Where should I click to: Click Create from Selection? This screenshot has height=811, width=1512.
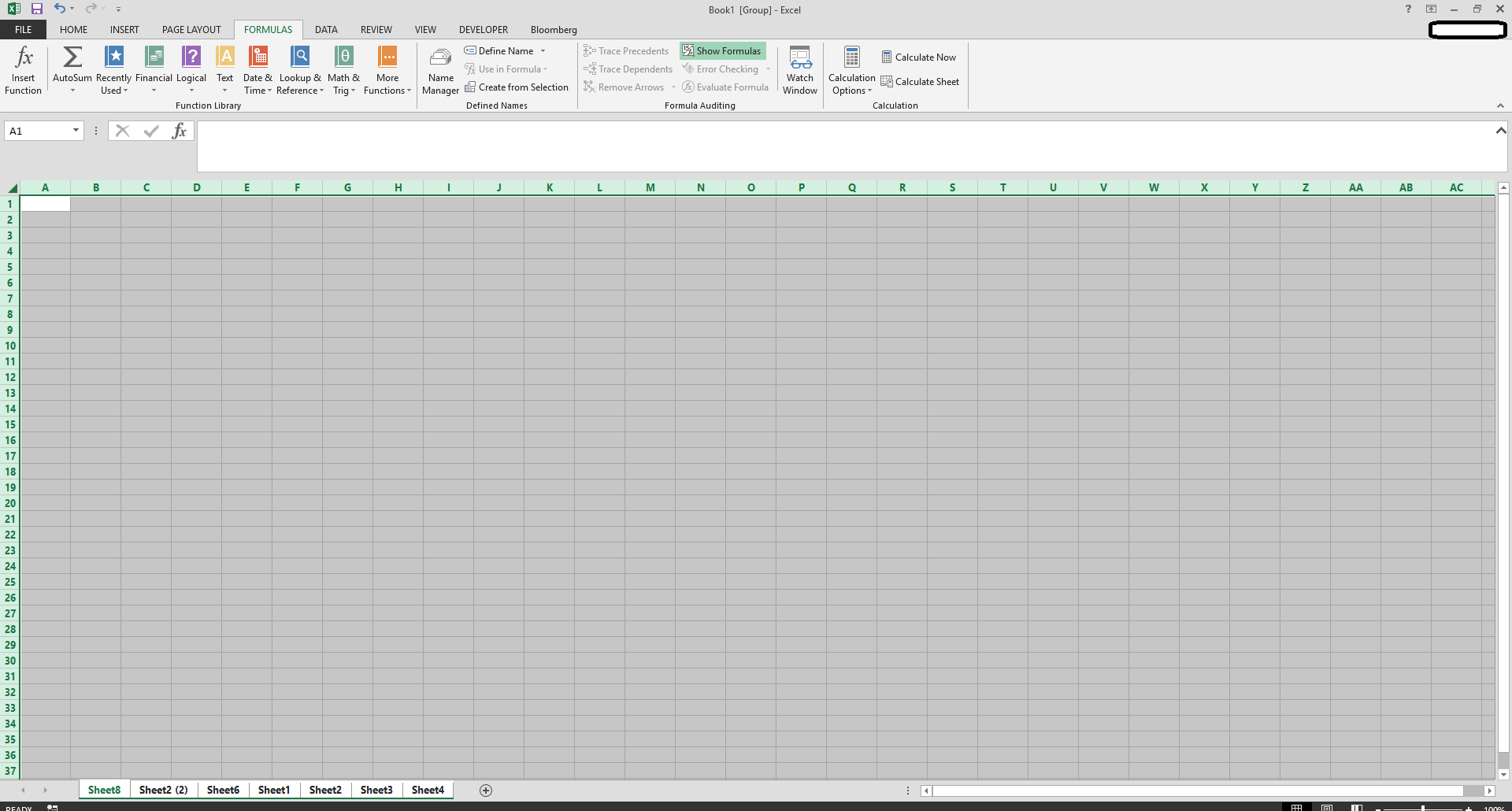tap(517, 87)
